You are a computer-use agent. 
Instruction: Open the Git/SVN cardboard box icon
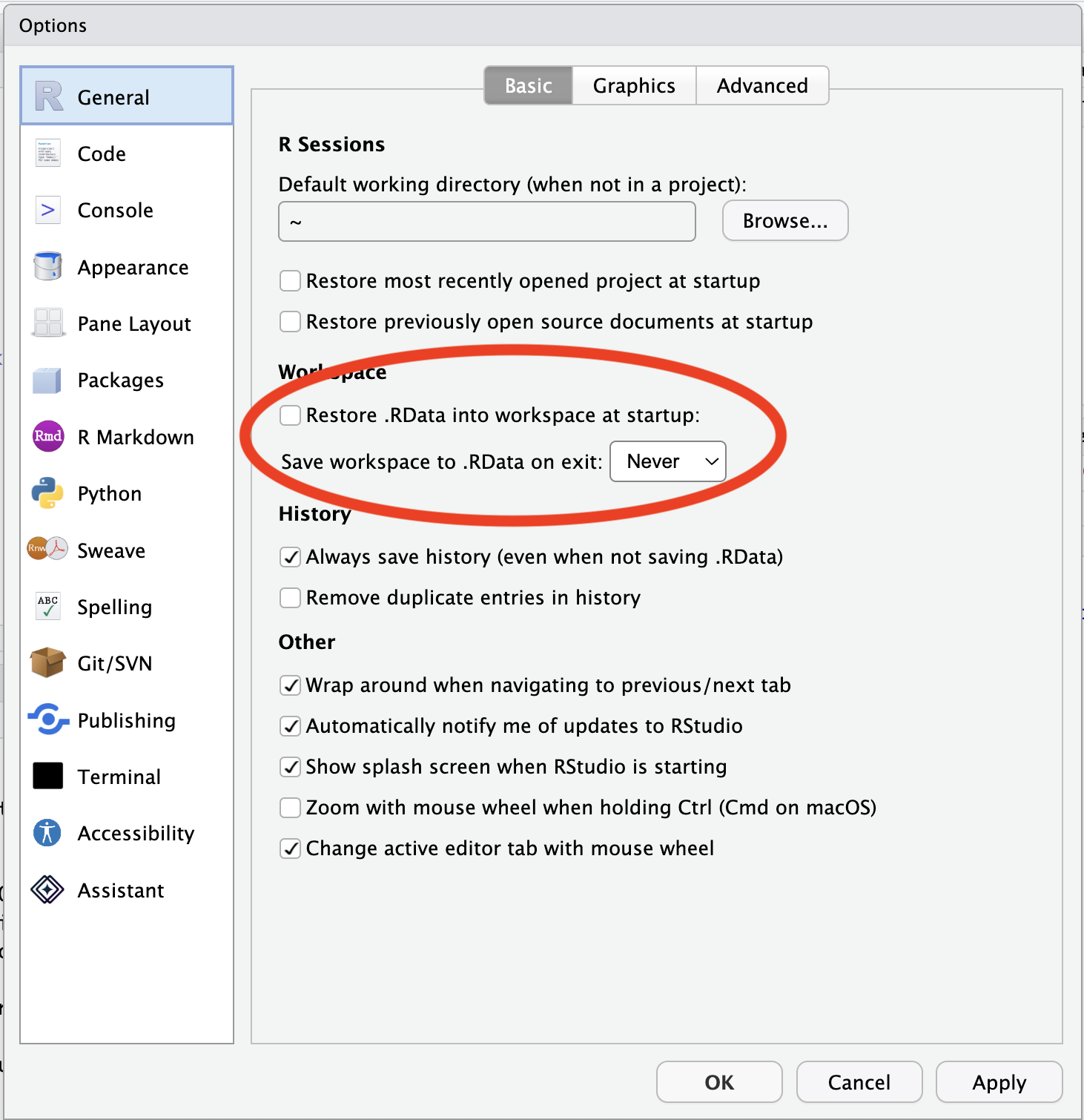pyautogui.click(x=48, y=662)
